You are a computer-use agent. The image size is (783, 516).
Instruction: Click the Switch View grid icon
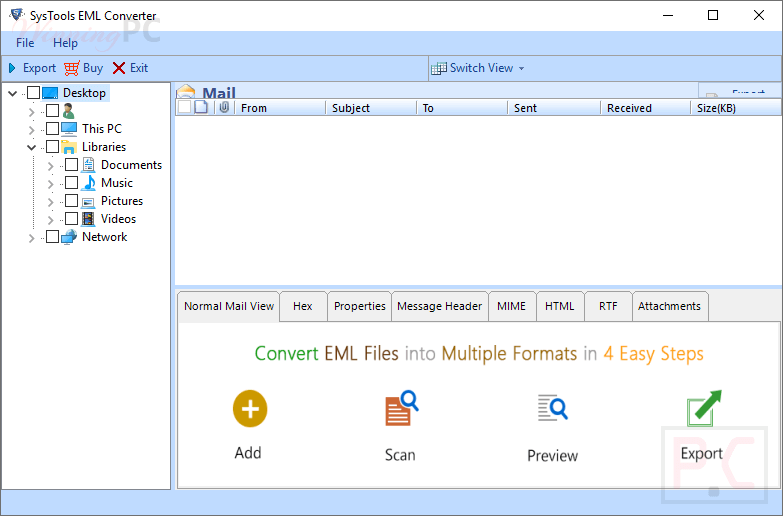438,68
